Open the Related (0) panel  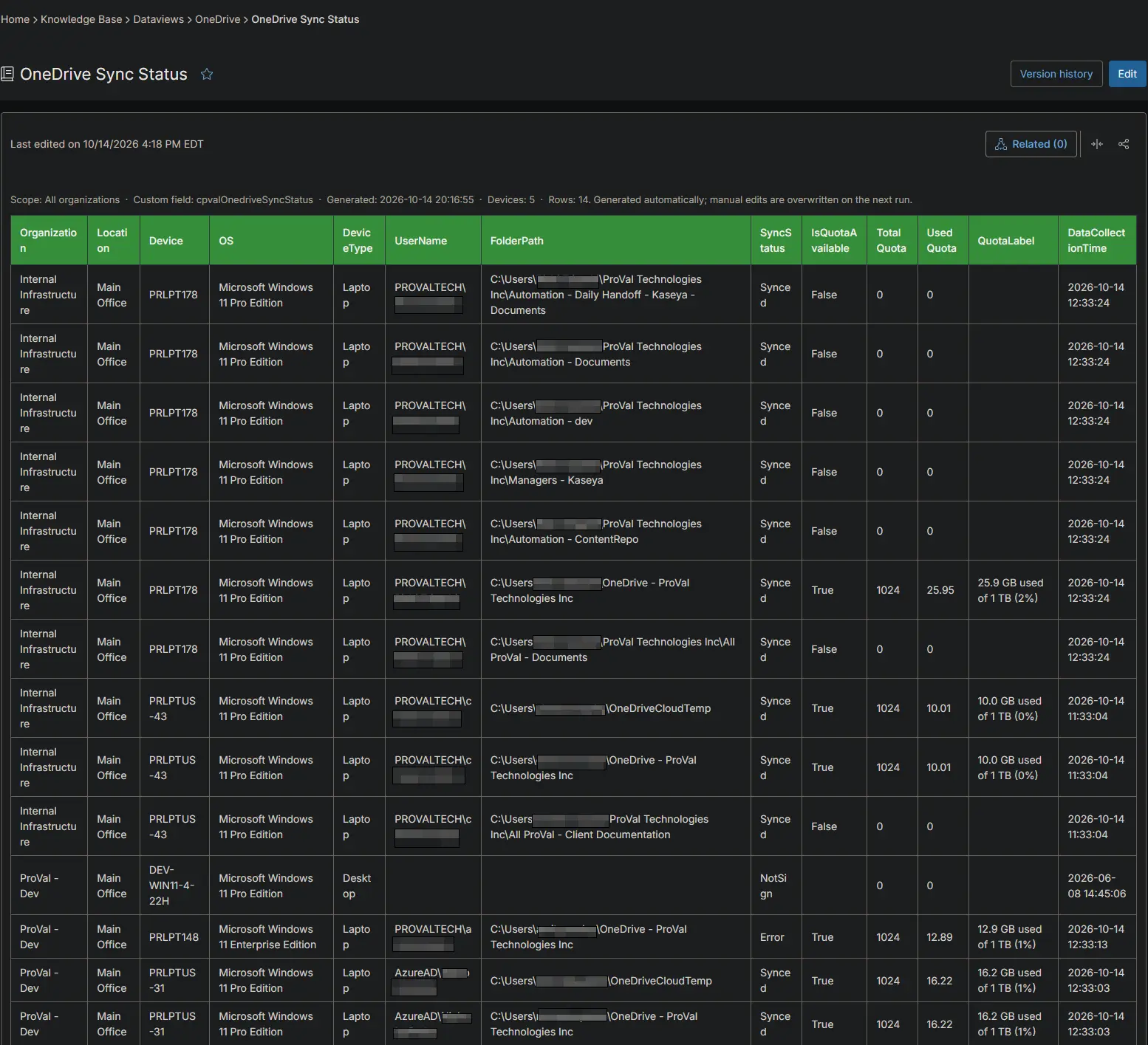click(1031, 144)
